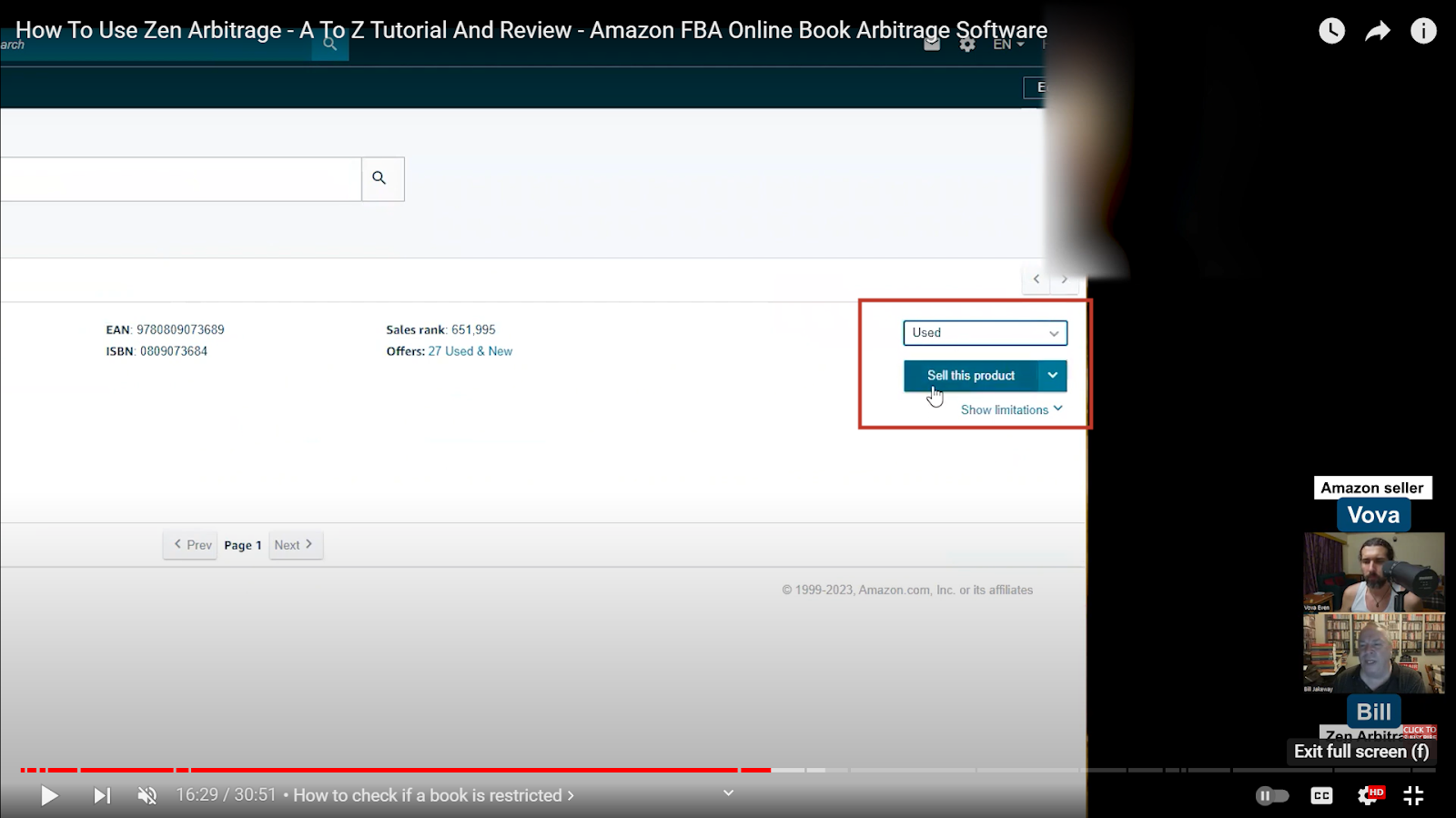Click the left arrow above the results
This screenshot has width=1456, height=818.
pos(1036,279)
